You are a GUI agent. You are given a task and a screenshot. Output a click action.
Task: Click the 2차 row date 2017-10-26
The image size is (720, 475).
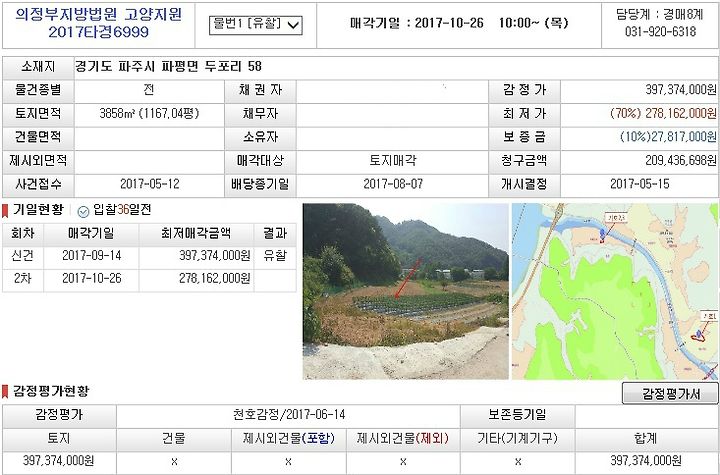[91, 278]
